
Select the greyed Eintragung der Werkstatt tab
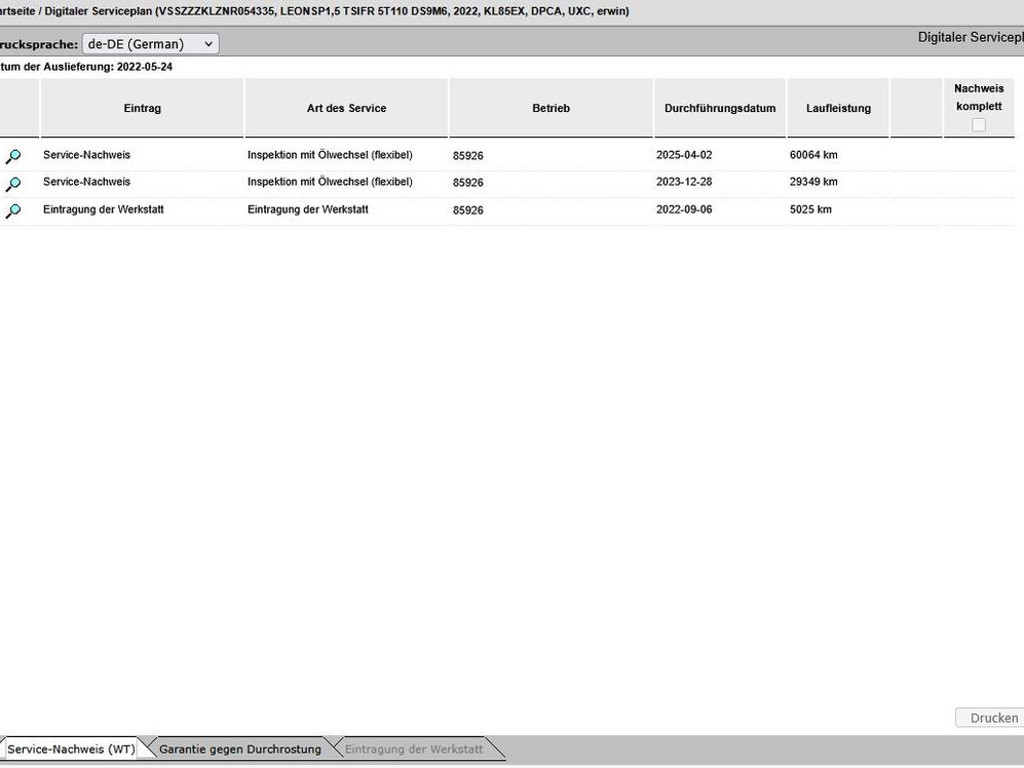[414, 749]
